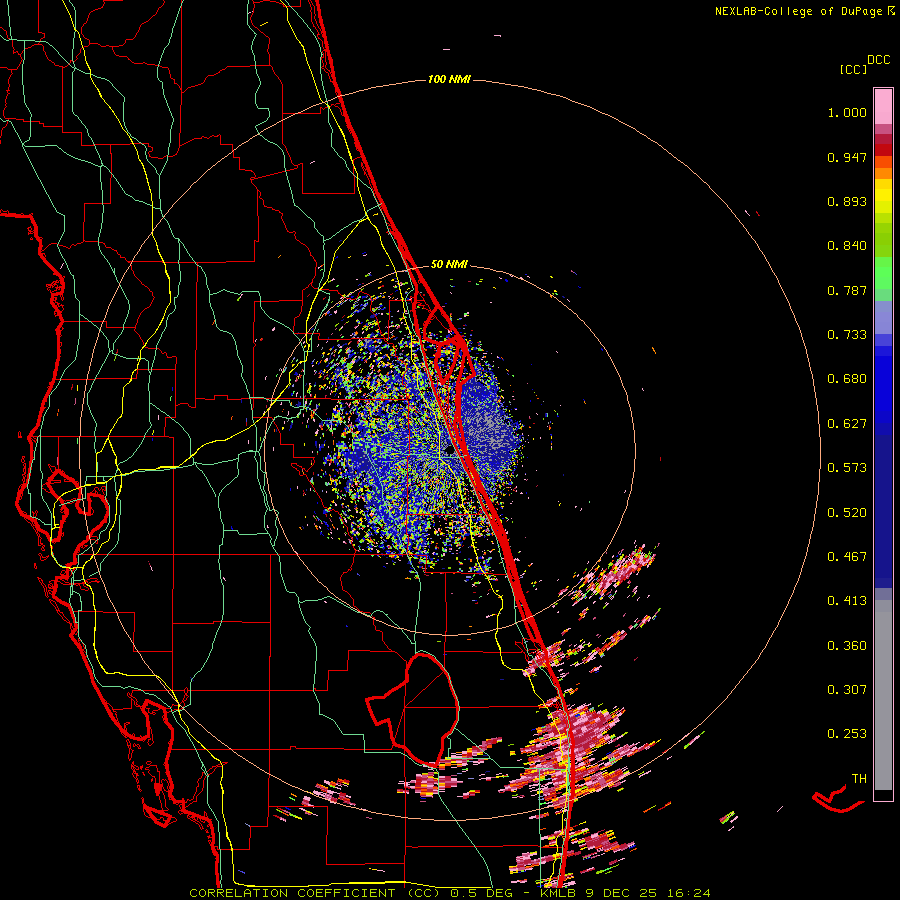Click the 0.893 legend value
This screenshot has height=900, width=900.
click(847, 201)
